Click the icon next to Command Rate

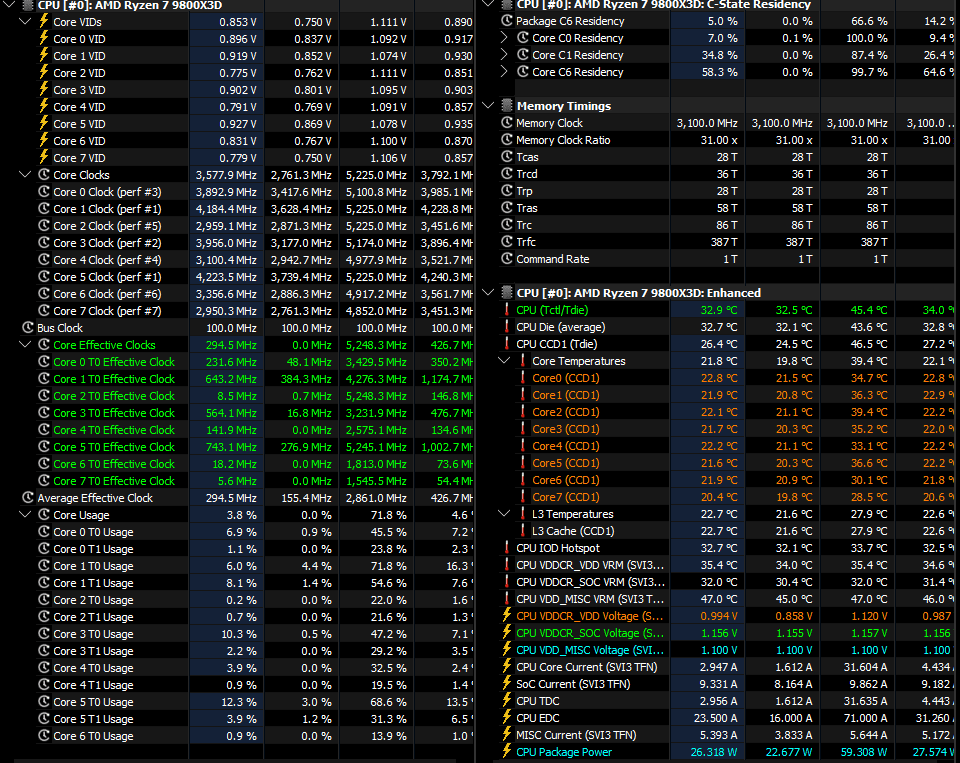507,259
